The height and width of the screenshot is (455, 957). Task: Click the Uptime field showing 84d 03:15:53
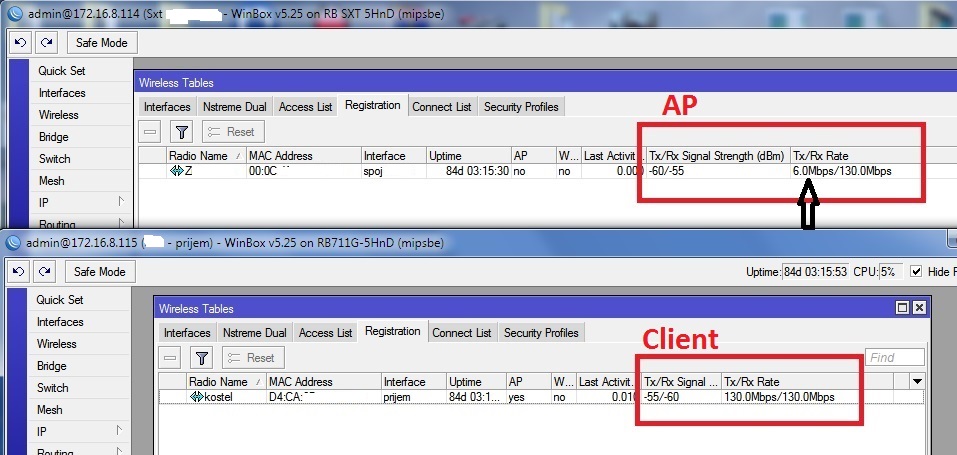(x=815, y=272)
